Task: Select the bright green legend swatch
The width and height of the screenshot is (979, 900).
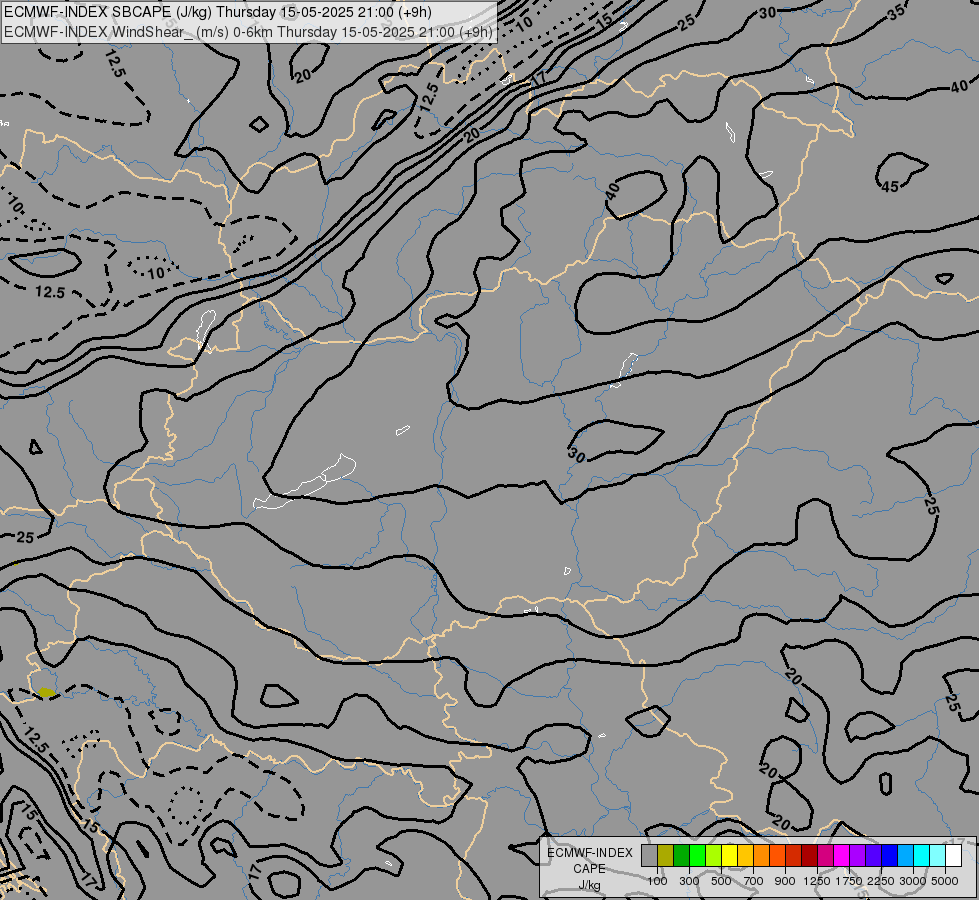Action: (697, 855)
